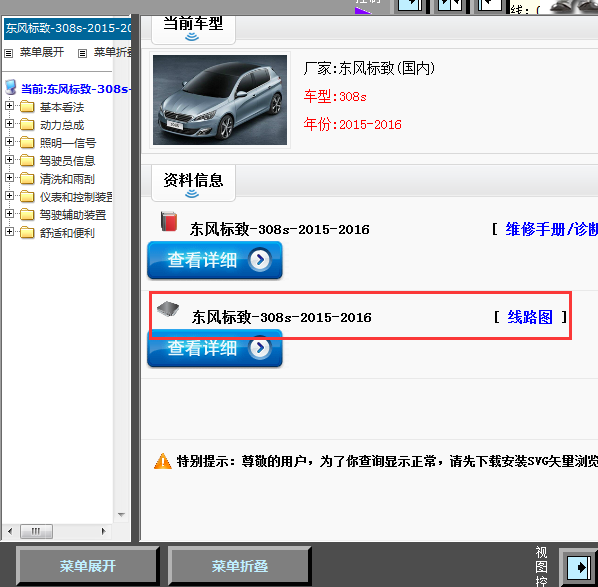598x587 pixels.
Task: Click the computer icon of the 当前:东风标致-308s root node
Action: pyautogui.click(x=11, y=87)
